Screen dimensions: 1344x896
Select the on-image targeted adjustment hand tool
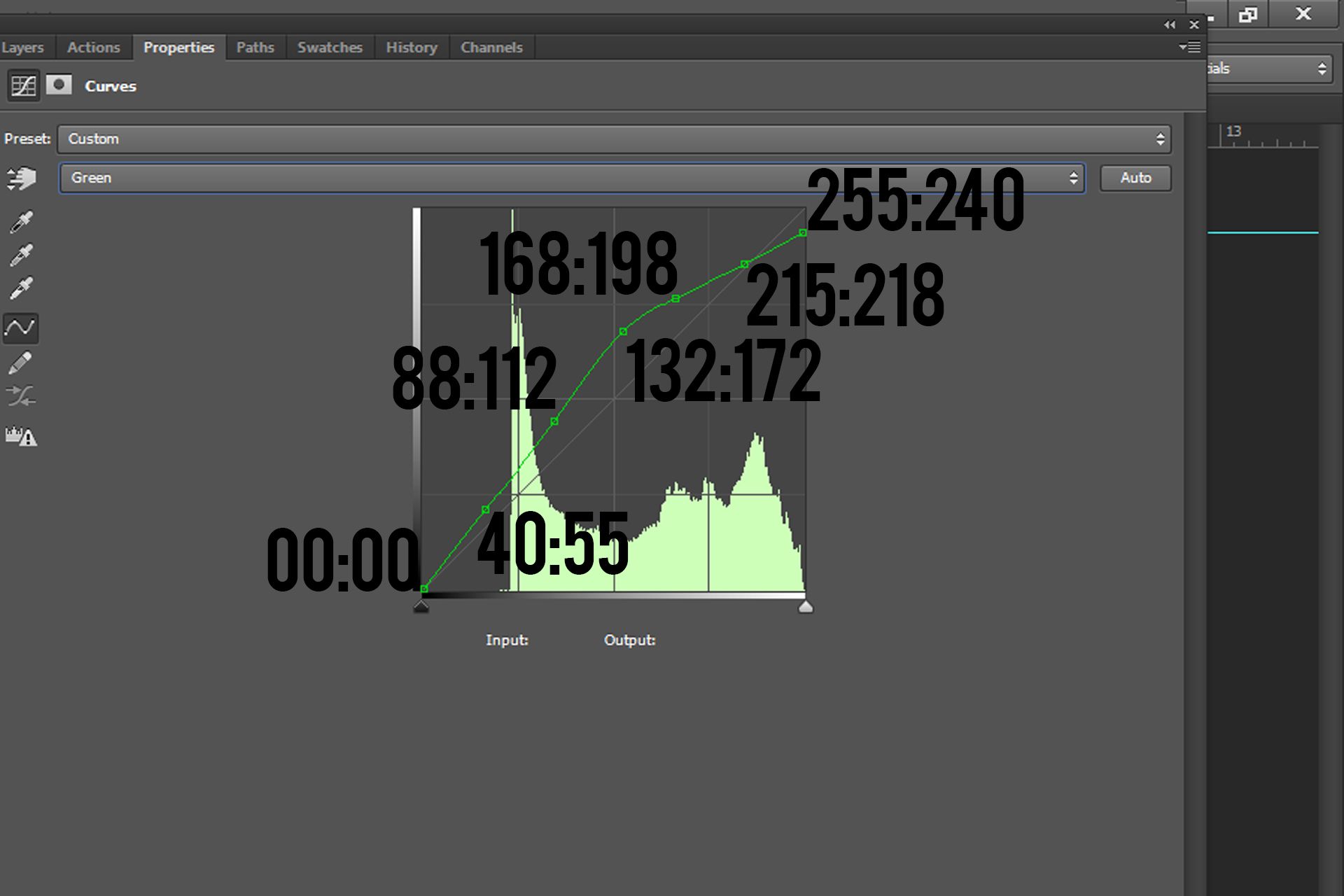pos(21,178)
